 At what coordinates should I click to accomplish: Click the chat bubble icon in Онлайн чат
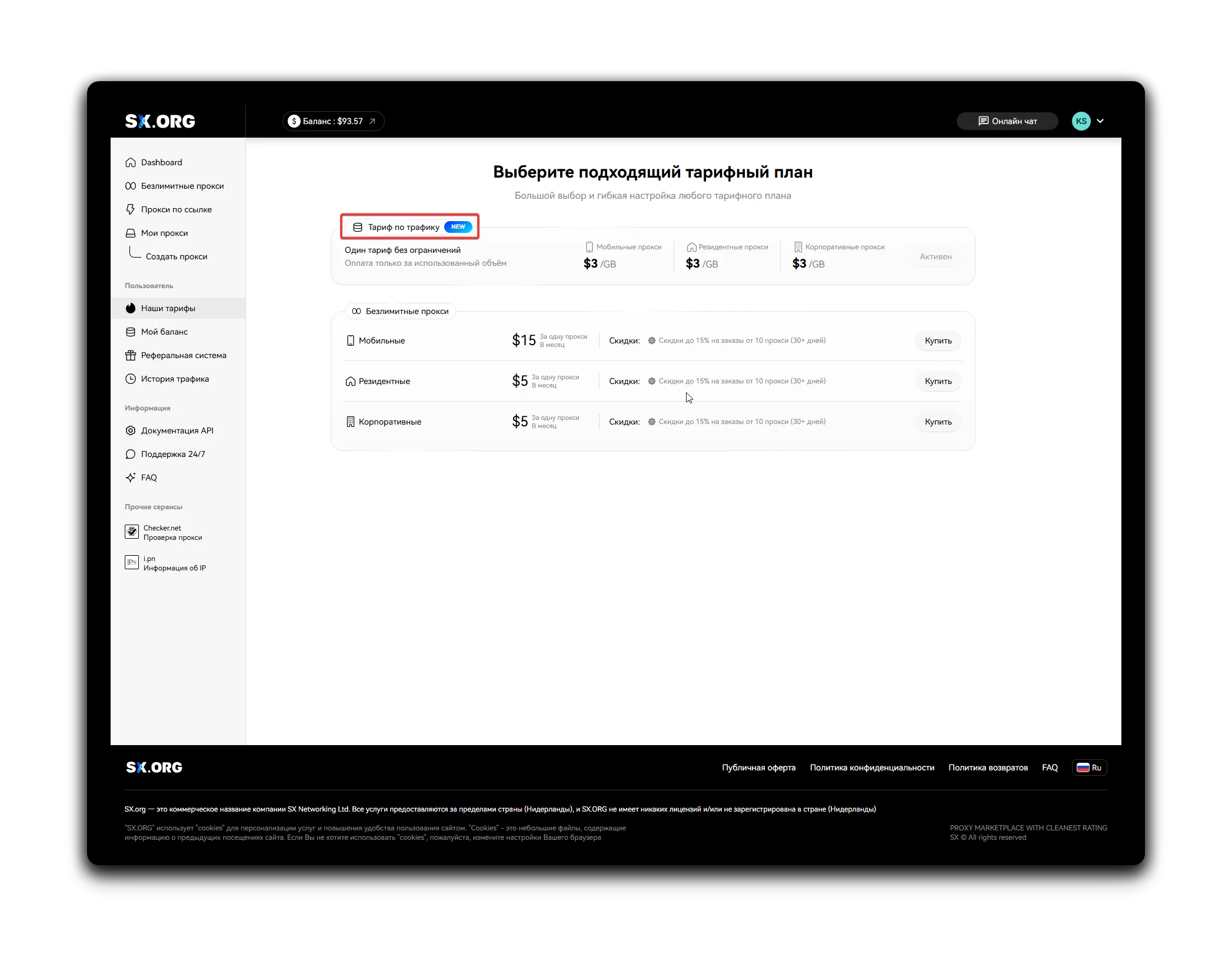983,121
